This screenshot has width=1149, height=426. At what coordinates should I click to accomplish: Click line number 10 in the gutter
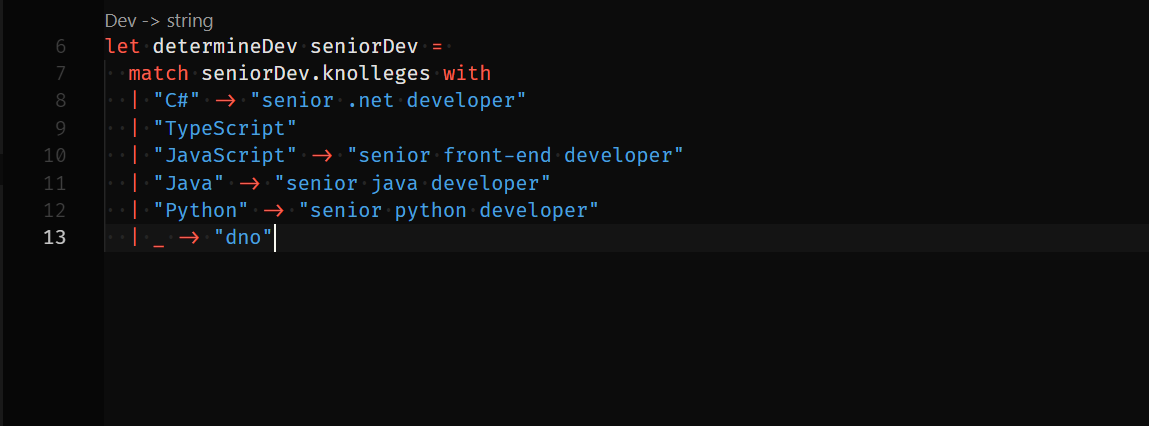[x=56, y=155]
